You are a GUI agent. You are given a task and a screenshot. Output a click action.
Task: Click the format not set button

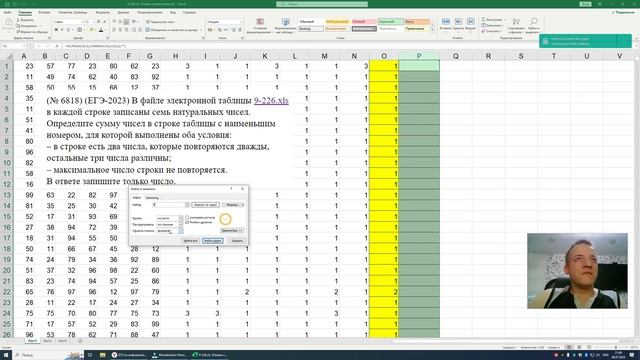coord(205,204)
